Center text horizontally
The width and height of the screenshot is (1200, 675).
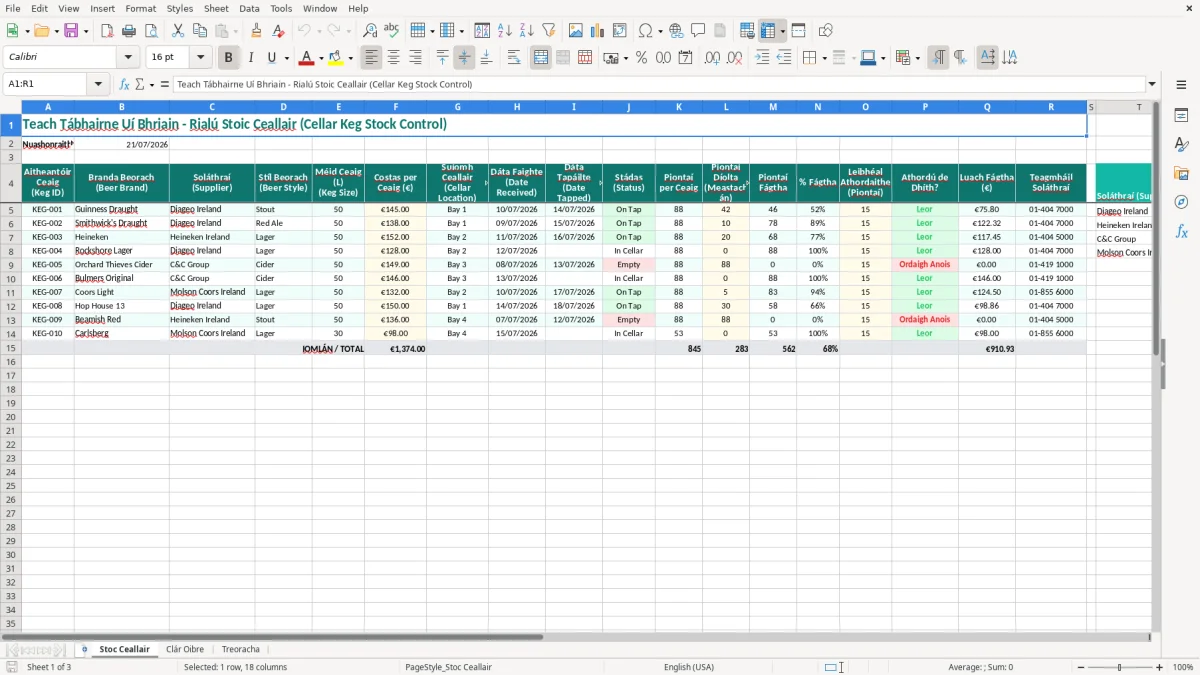(393, 58)
